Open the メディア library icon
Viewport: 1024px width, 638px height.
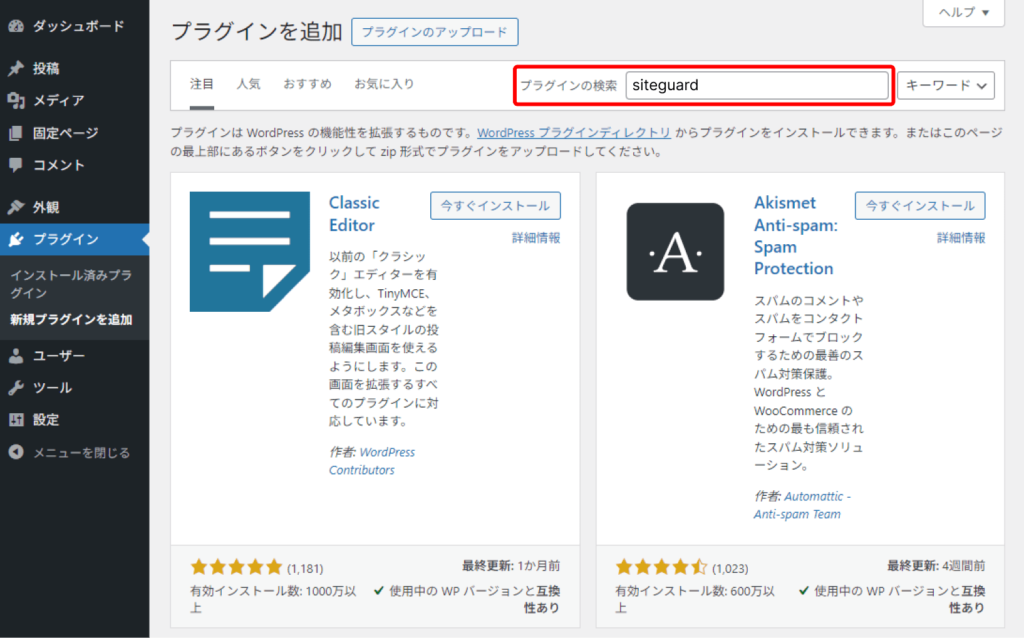point(14,100)
